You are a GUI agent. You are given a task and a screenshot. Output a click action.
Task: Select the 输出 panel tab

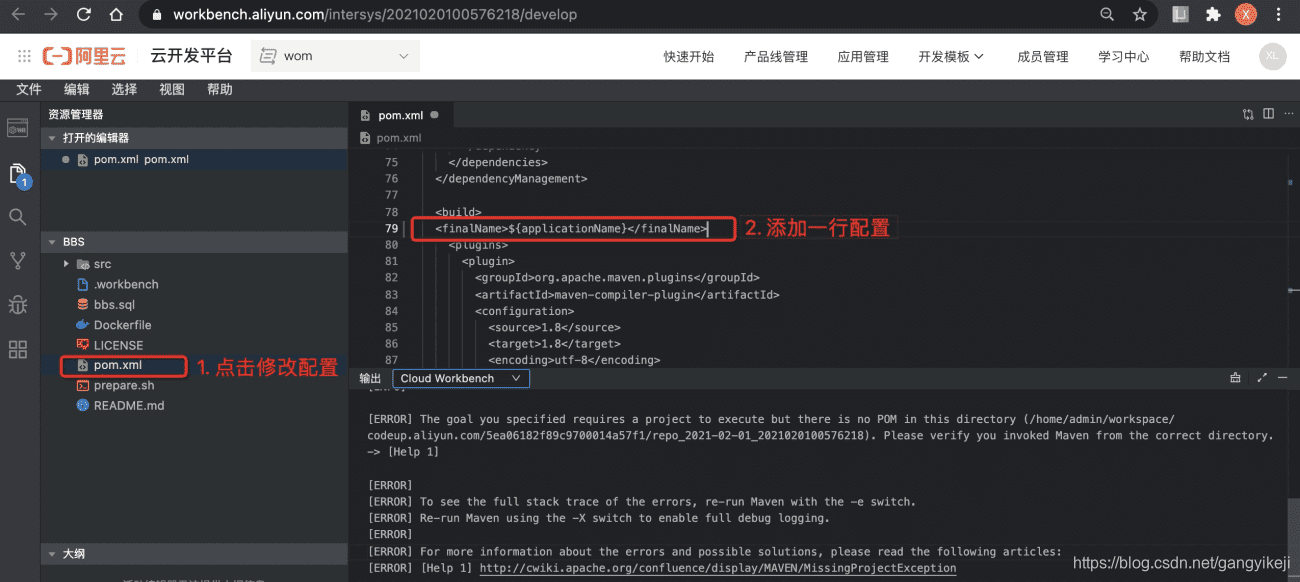point(370,378)
